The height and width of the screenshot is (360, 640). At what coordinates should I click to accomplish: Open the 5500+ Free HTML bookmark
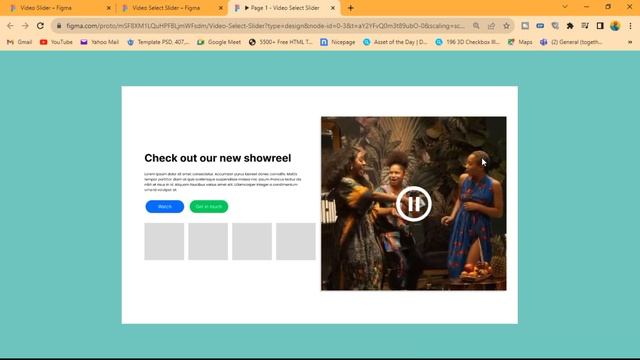coord(280,42)
